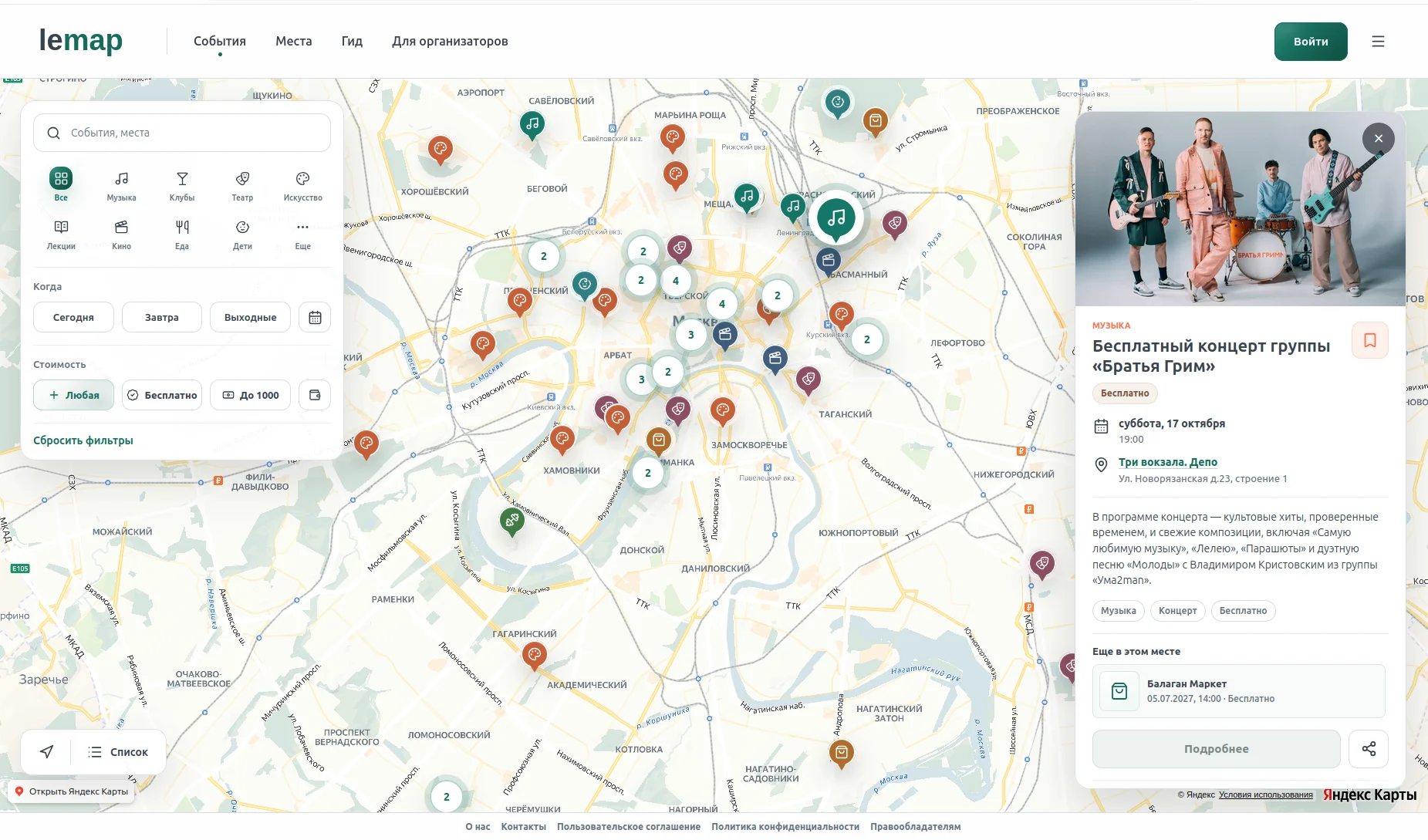Open the О нас footer link
This screenshot has height=840, width=1428.
pyautogui.click(x=478, y=827)
